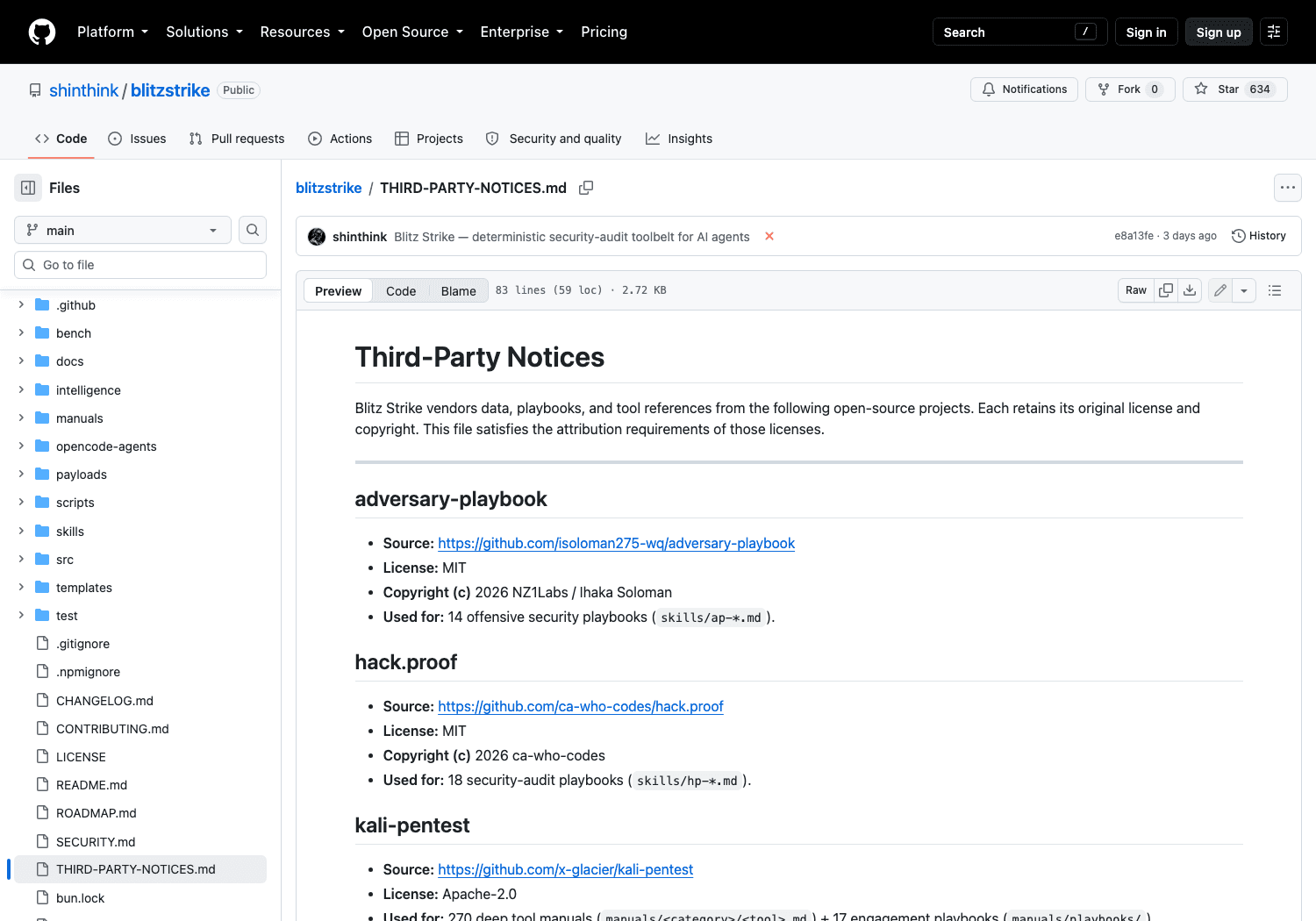Open the Pricing page link
The height and width of the screenshot is (921, 1316).
[604, 32]
